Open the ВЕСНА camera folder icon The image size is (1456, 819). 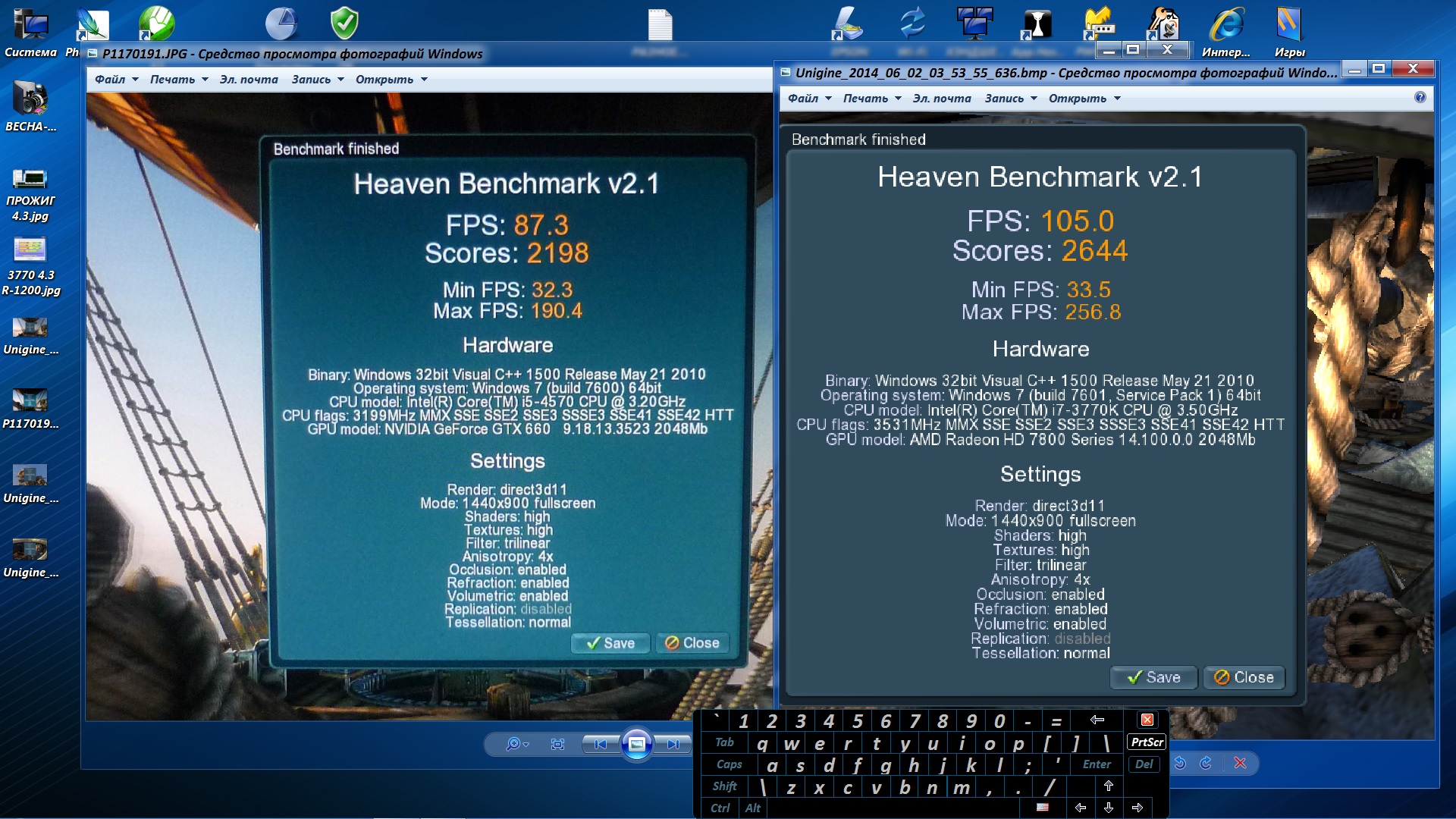[x=30, y=107]
